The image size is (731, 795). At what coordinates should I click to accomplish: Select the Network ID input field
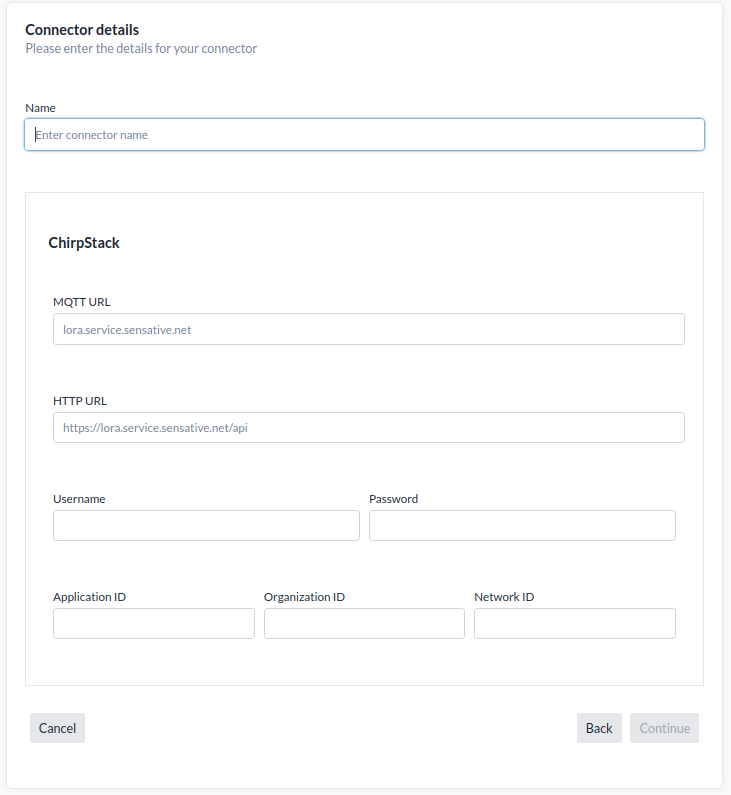pos(575,624)
